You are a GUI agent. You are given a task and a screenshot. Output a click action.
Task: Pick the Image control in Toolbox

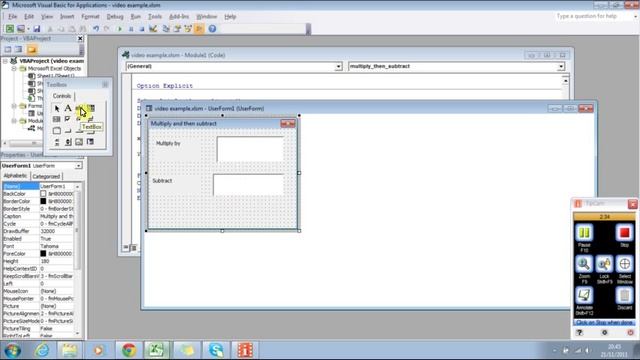79,142
